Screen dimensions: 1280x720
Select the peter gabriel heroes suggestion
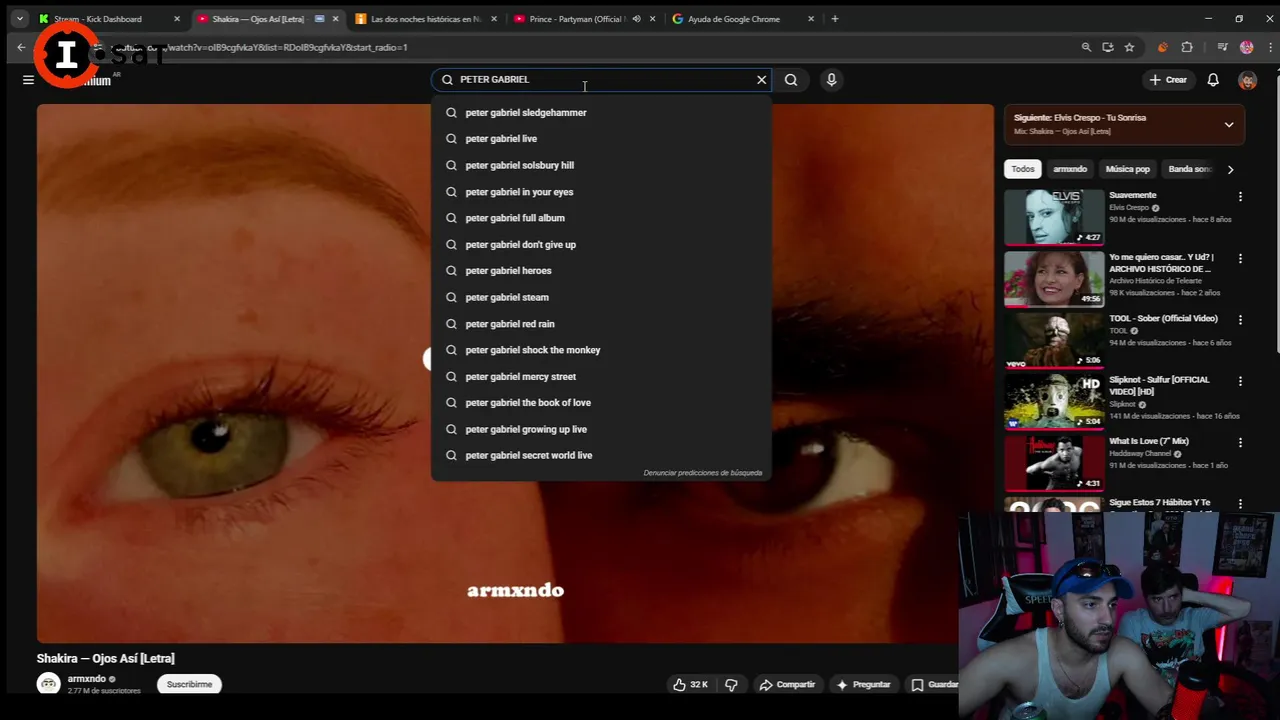click(601, 270)
